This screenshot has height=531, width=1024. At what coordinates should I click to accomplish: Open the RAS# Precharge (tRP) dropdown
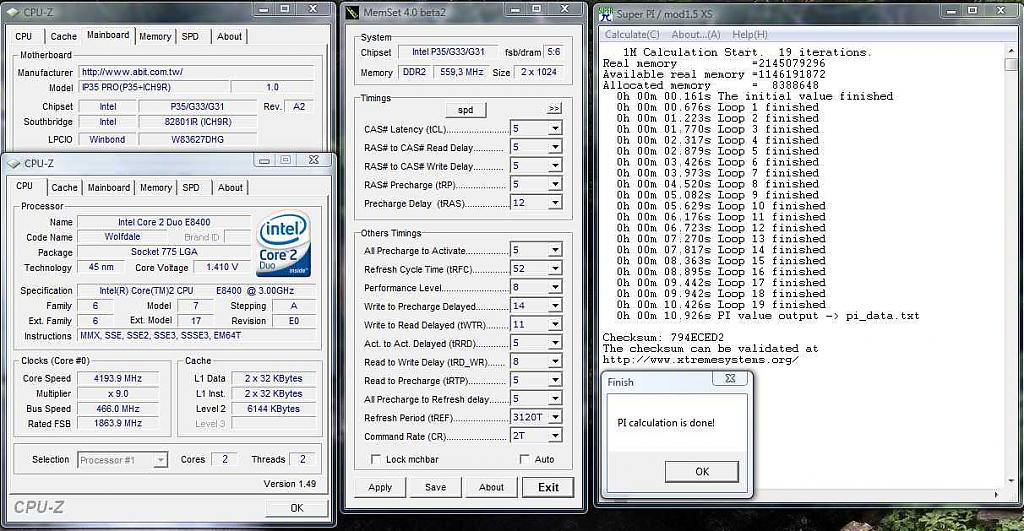[554, 184]
